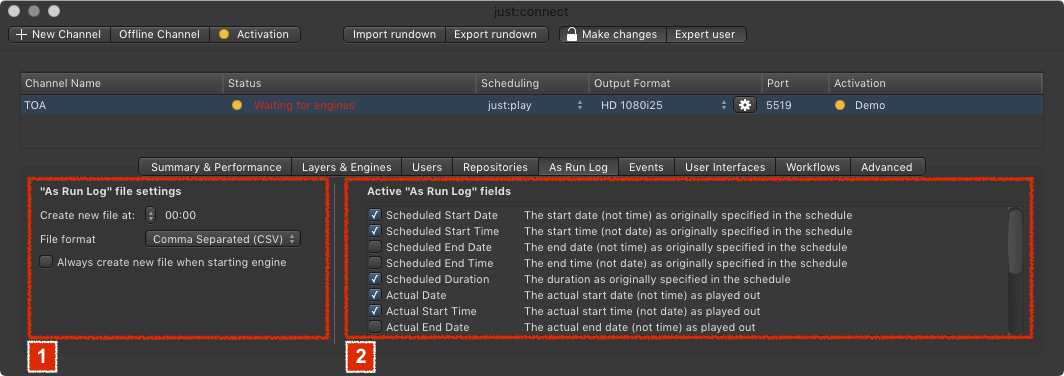Check Always create new file when starting engine

(45, 262)
